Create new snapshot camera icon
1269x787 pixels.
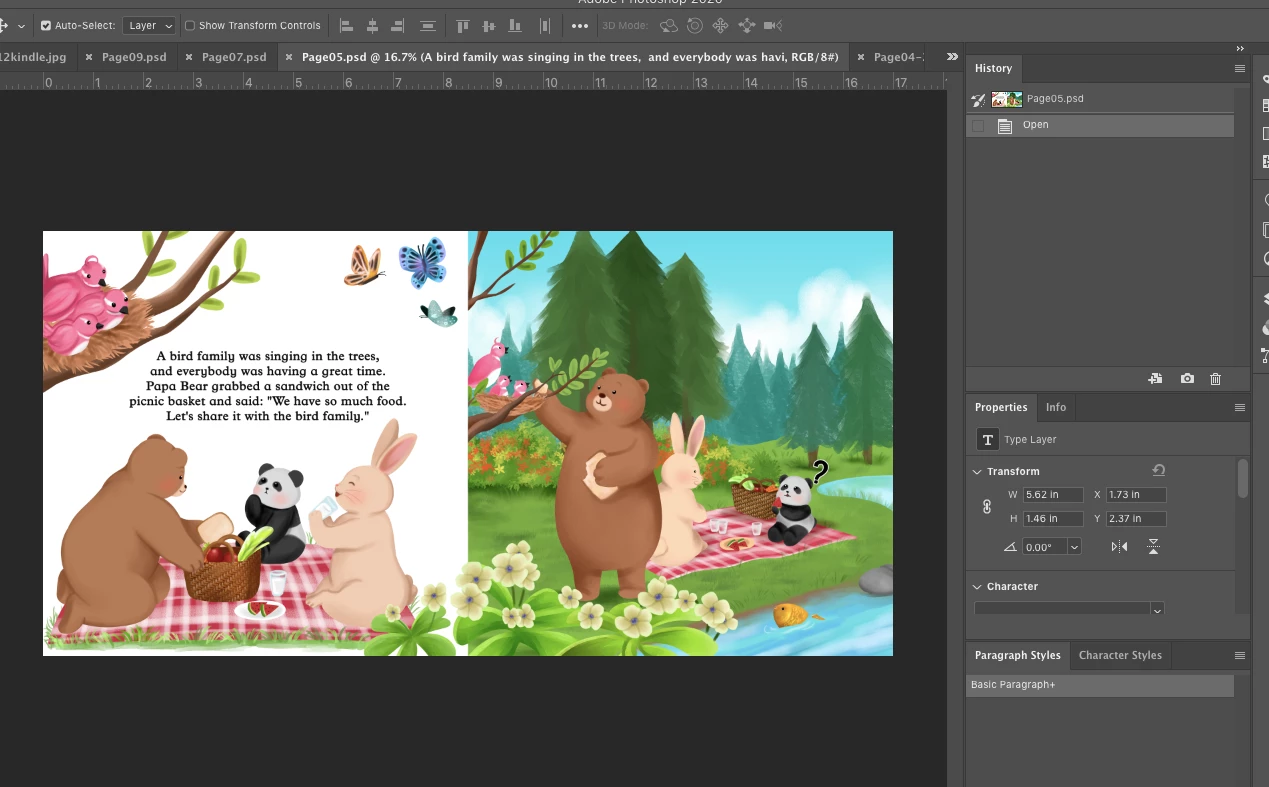(1187, 379)
